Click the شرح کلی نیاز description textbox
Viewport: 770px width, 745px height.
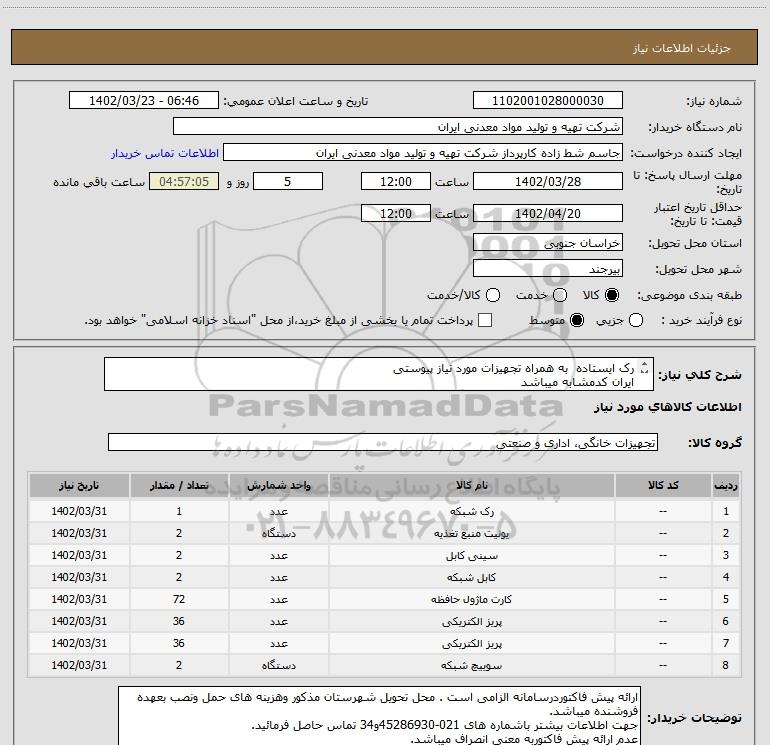[379, 375]
